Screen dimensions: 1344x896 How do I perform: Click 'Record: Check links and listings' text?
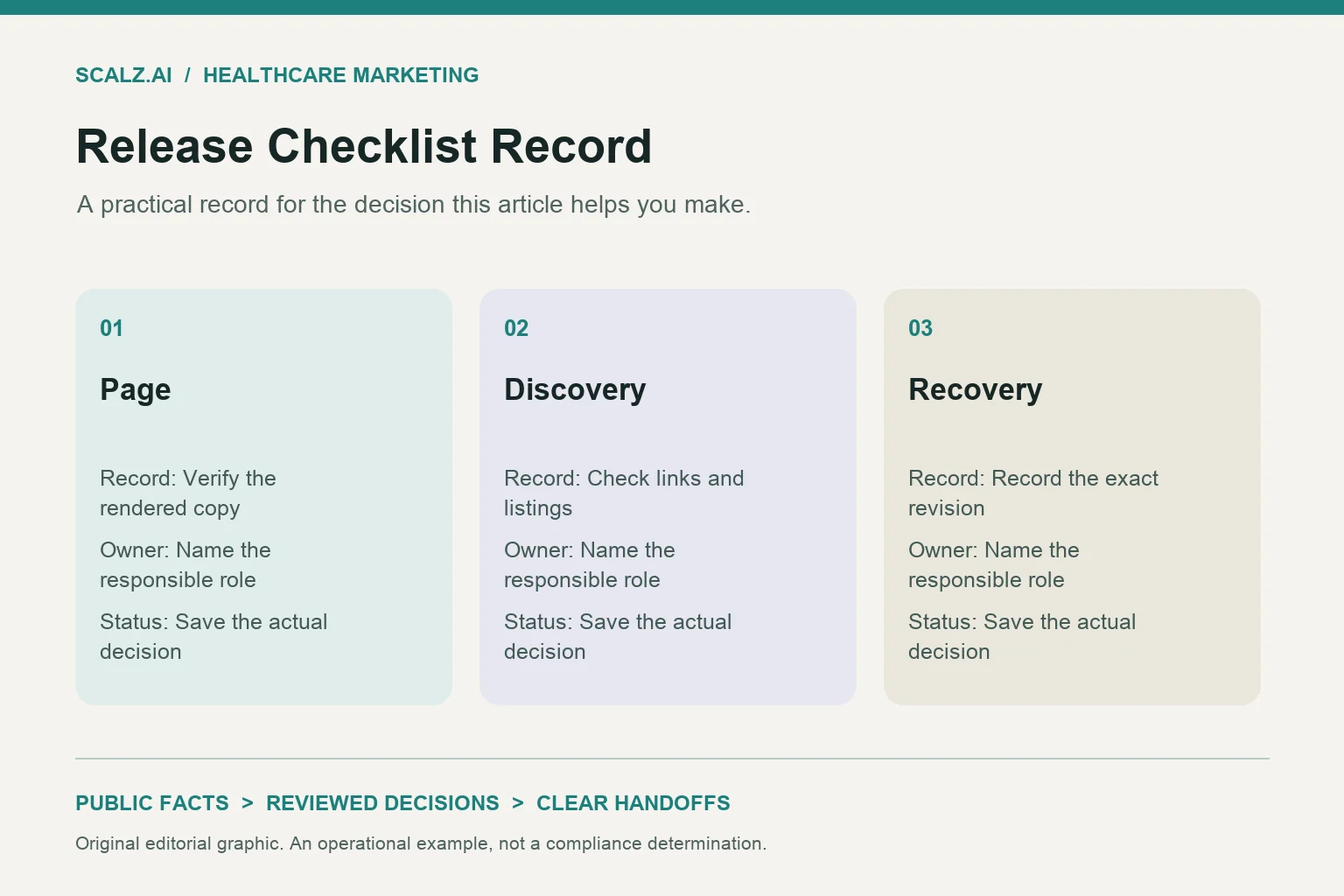(624, 493)
